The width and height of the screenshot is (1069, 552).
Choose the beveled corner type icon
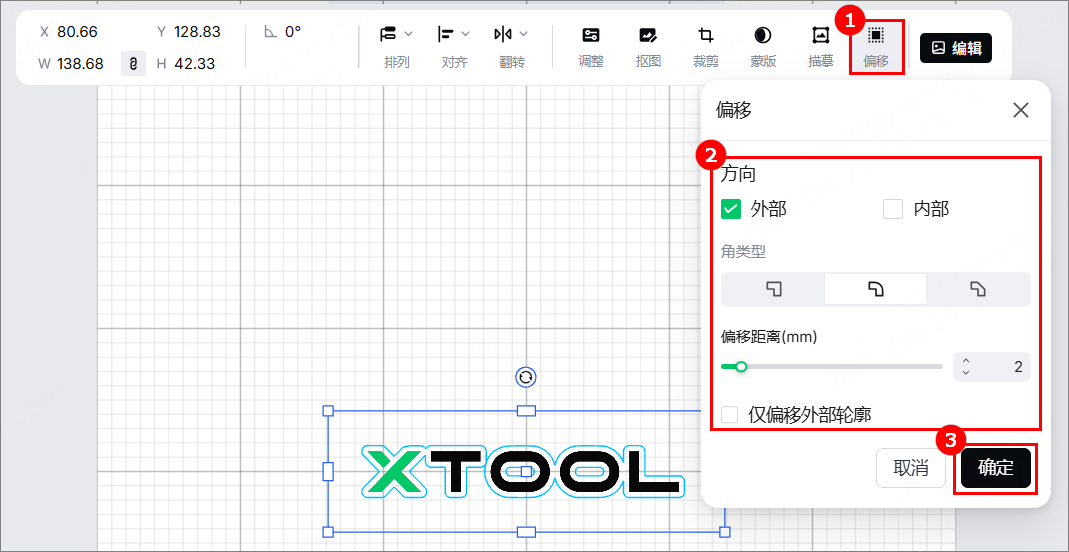[978, 289]
